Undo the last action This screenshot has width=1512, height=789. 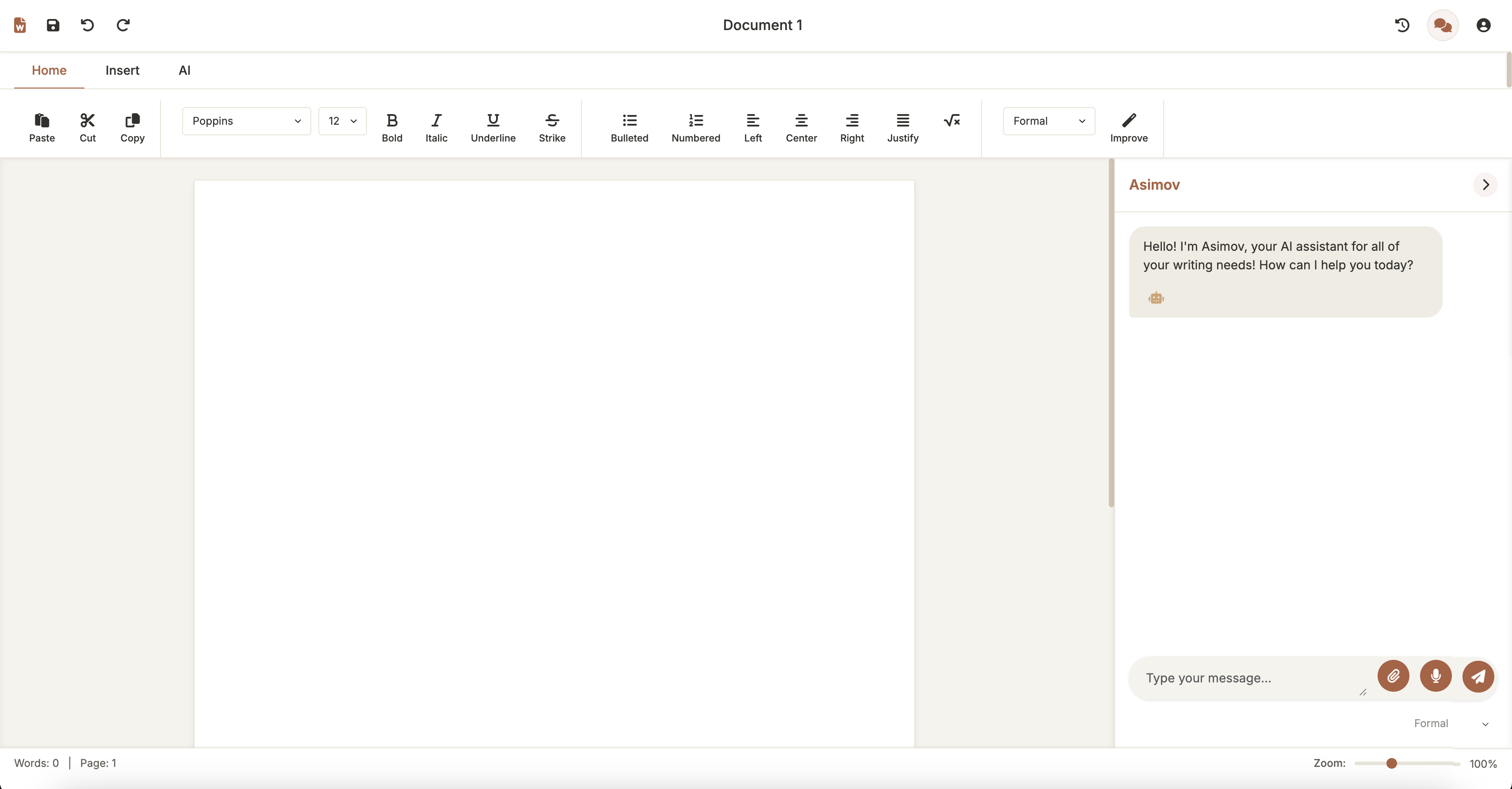pyautogui.click(x=88, y=25)
